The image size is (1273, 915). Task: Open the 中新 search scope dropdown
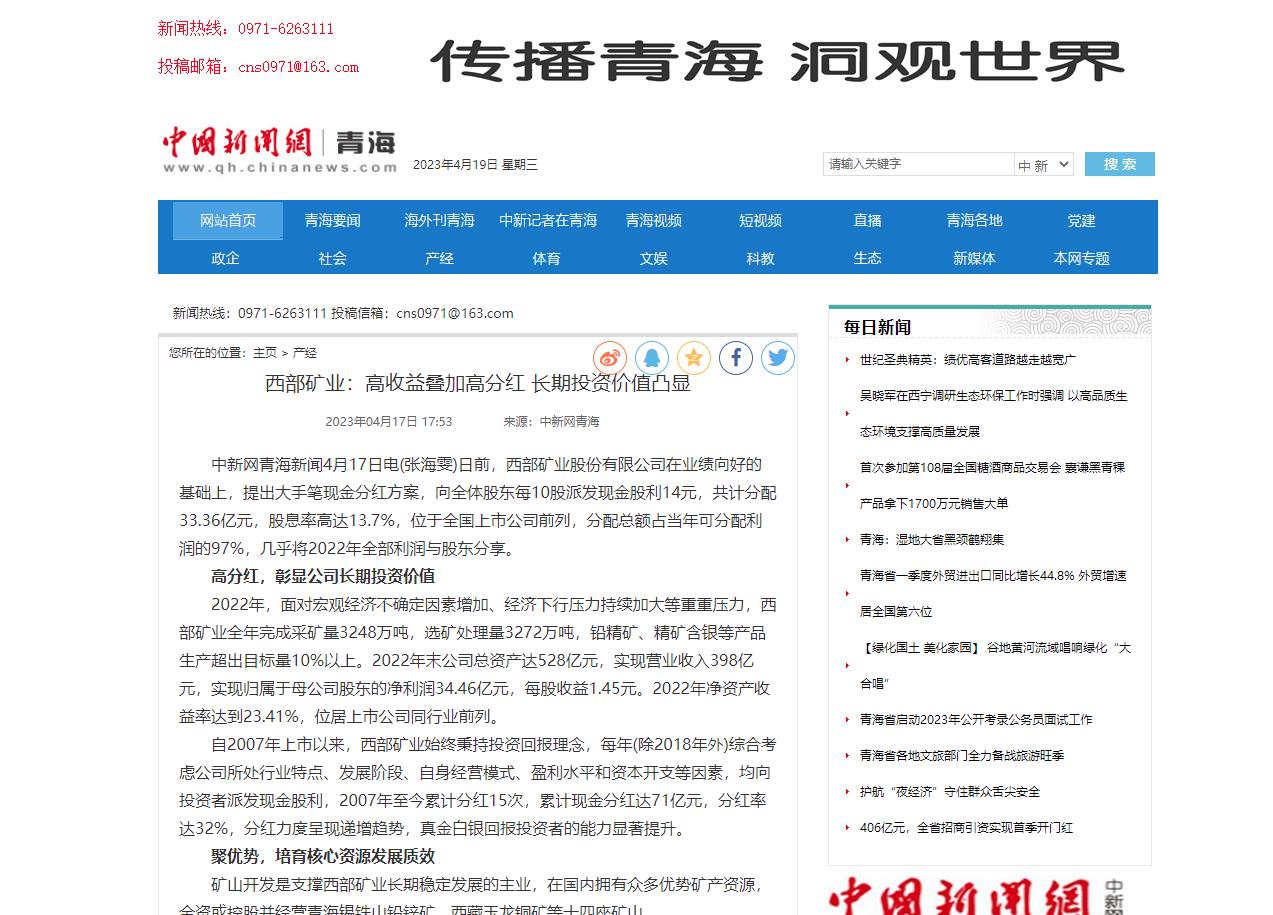tap(1044, 164)
